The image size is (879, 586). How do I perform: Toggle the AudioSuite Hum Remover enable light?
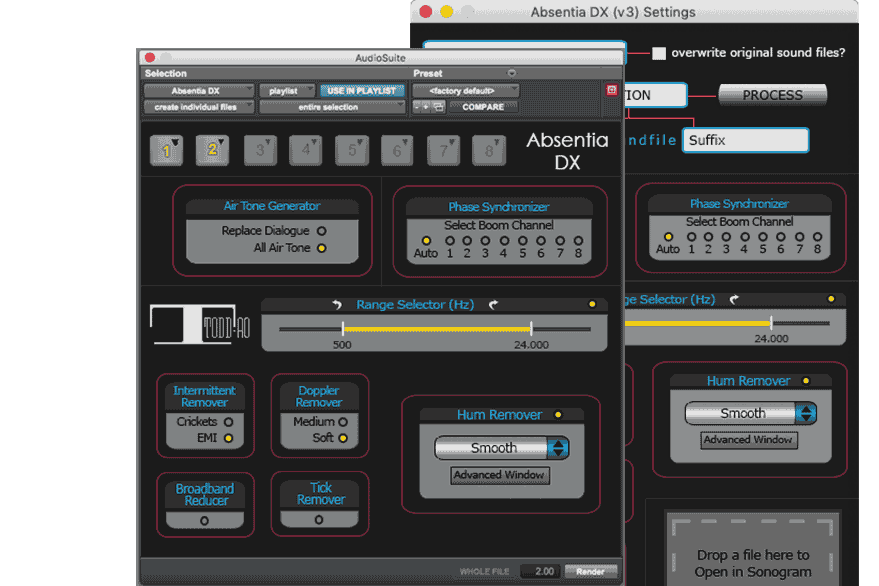tap(558, 414)
